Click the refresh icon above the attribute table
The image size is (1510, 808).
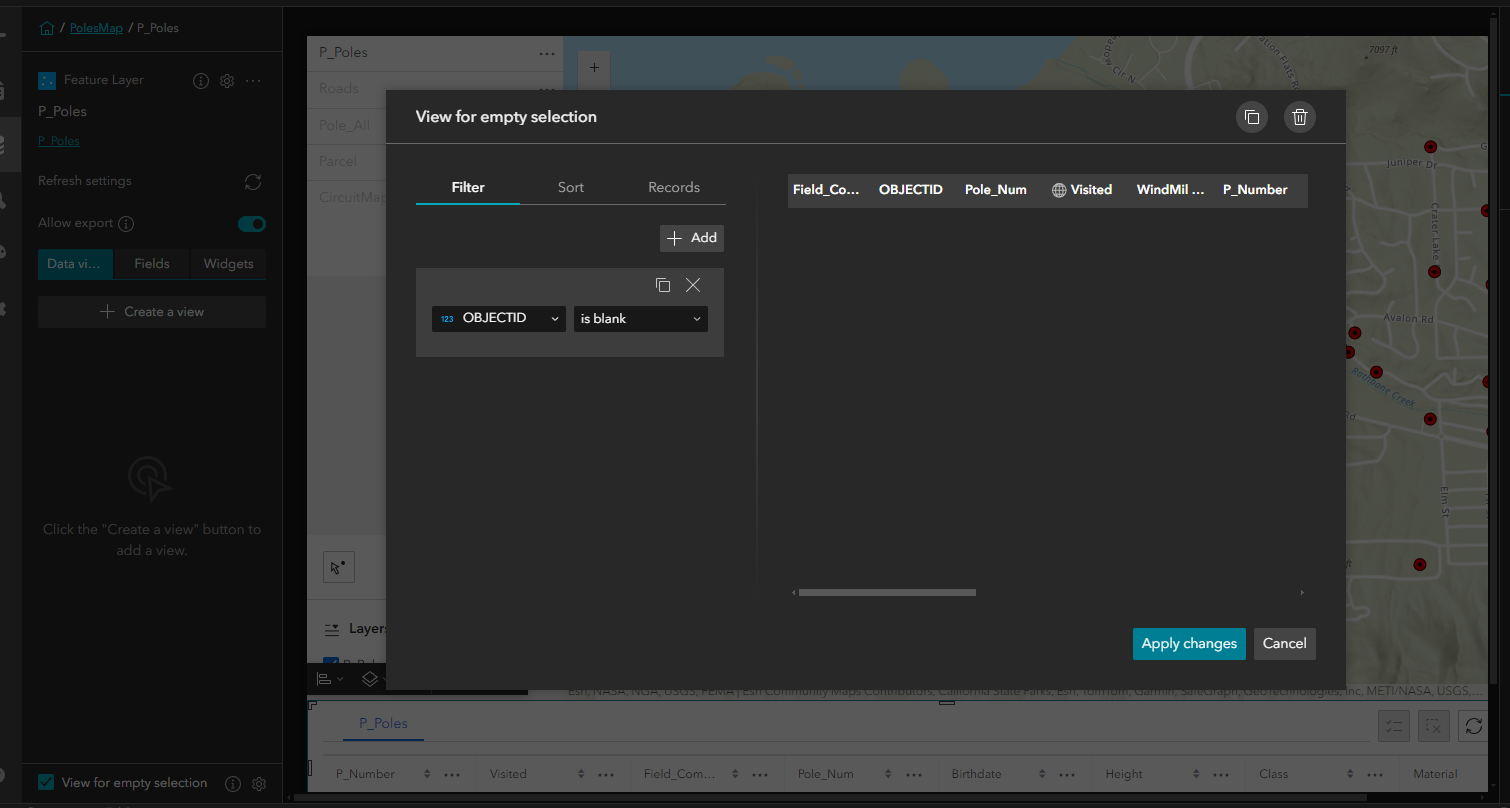pyautogui.click(x=1472, y=726)
